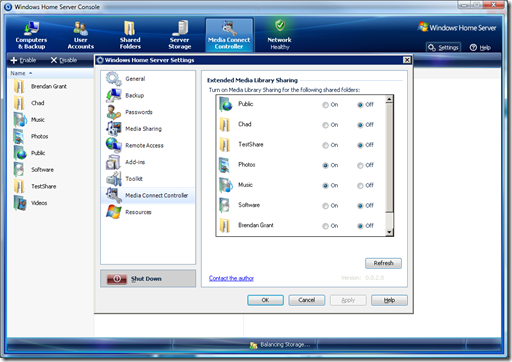Click the Backup settings icon
Screen dimensions: 512x362
(114, 96)
